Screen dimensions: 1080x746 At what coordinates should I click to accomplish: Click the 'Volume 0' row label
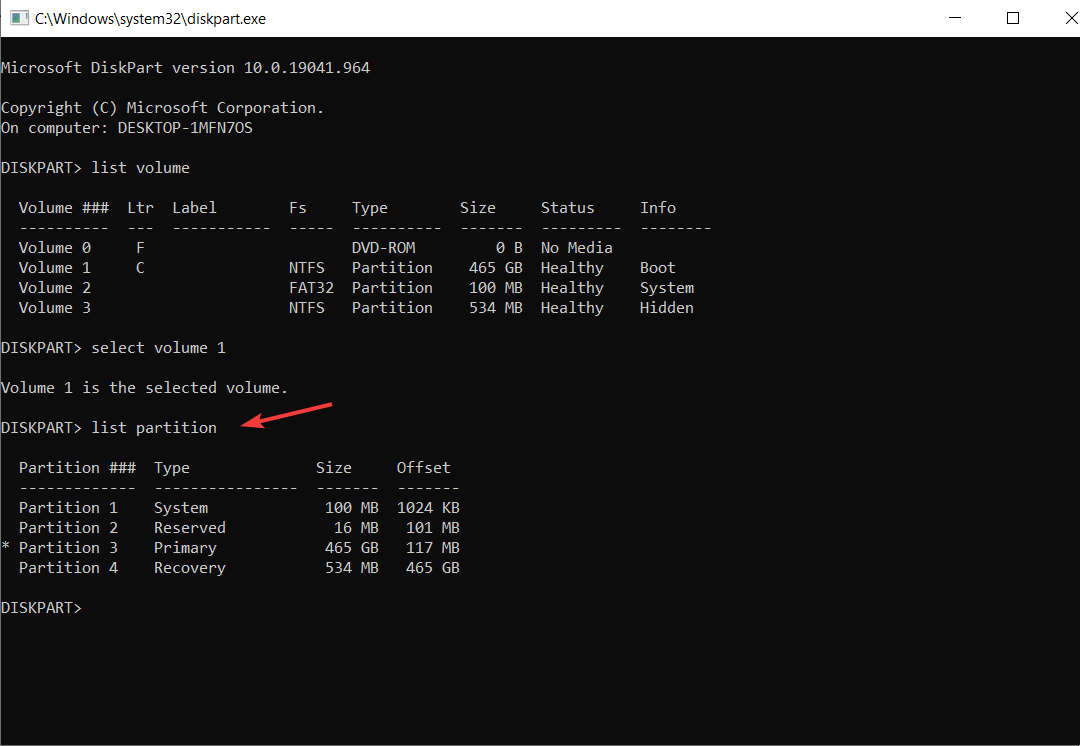(54, 247)
